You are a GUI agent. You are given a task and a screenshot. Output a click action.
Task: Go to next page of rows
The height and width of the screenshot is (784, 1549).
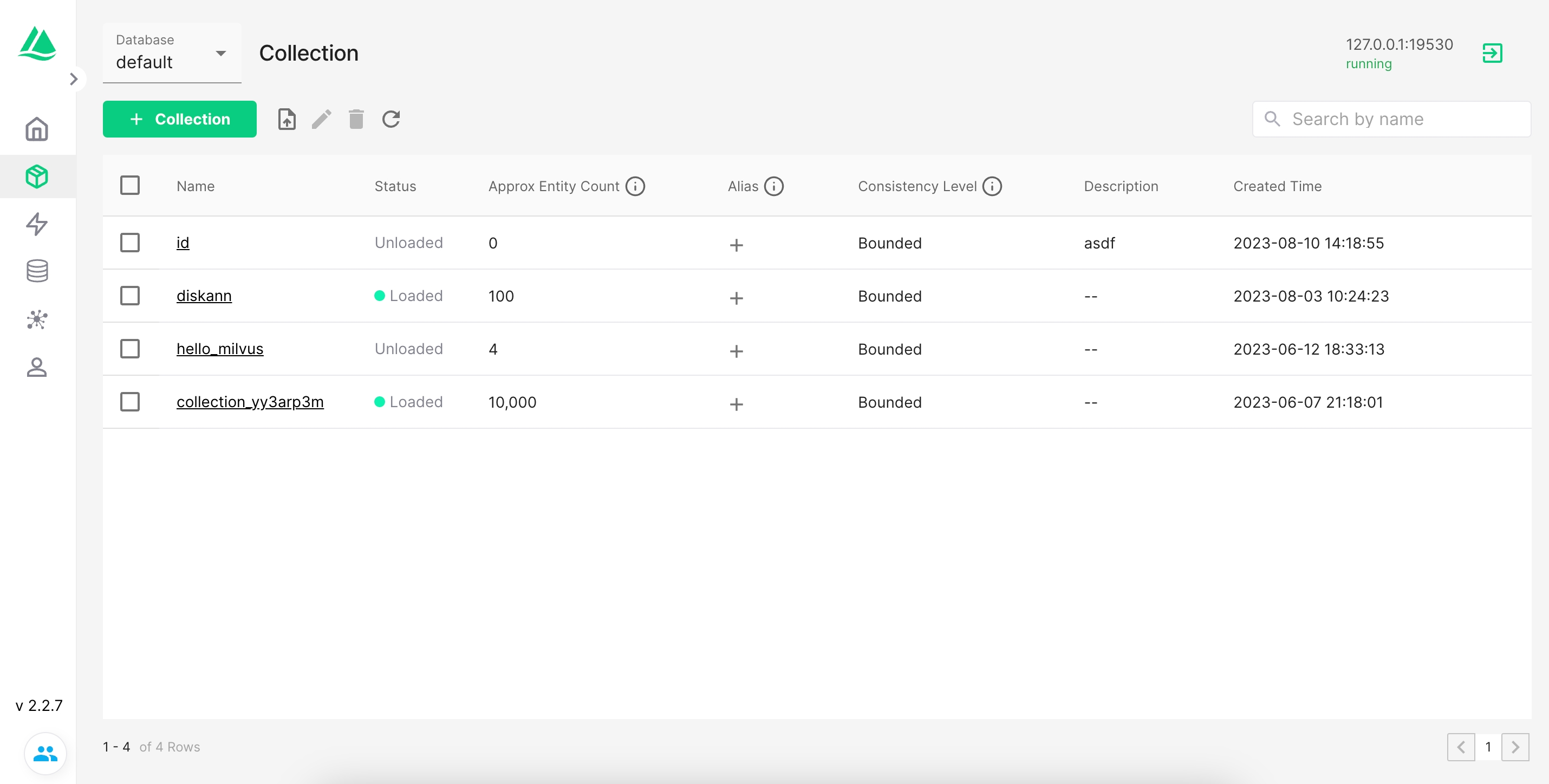click(x=1515, y=747)
